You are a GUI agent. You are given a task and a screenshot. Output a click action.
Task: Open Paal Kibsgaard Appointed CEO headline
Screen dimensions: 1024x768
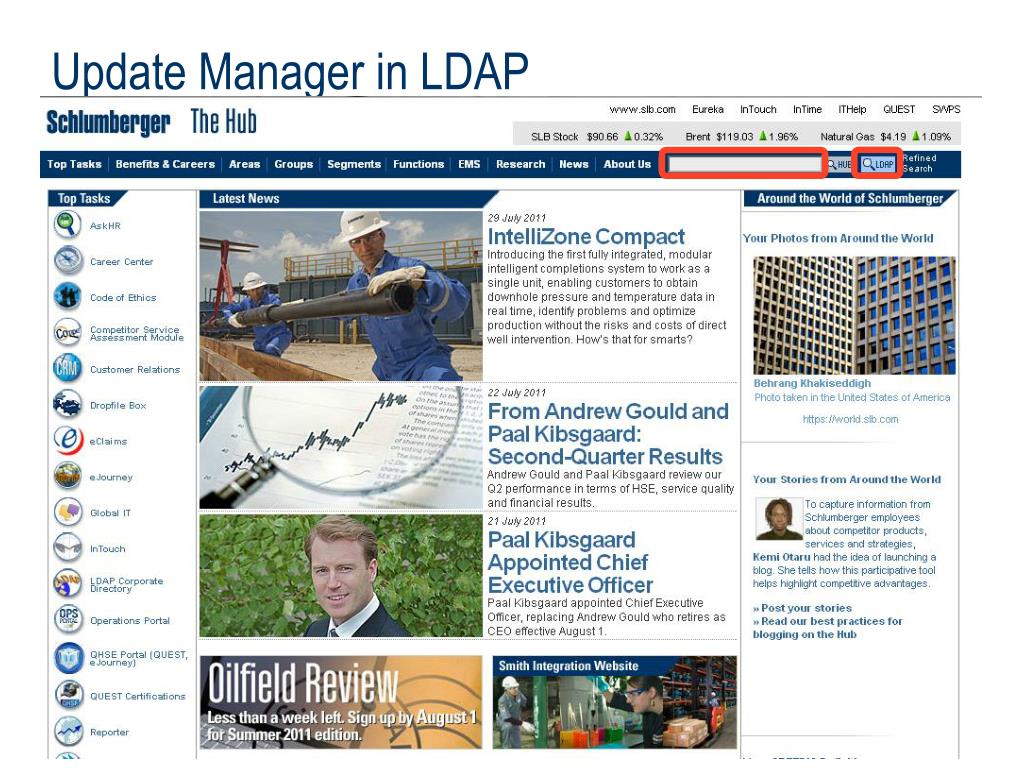point(570,562)
